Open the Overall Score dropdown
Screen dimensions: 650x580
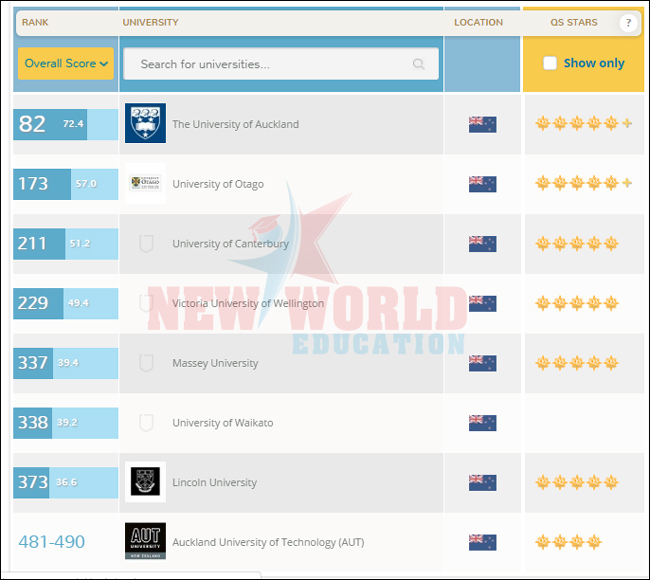click(66, 63)
